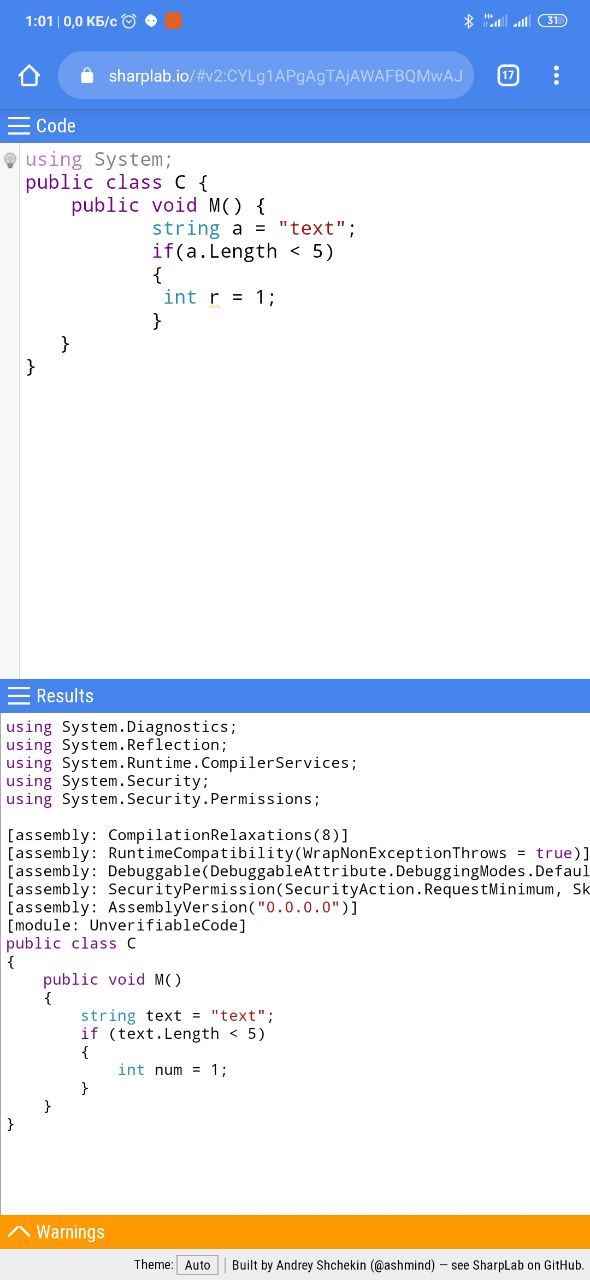The height and width of the screenshot is (1280, 590).
Task: Click the Auto theme button
Action: pyautogui.click(x=198, y=1265)
